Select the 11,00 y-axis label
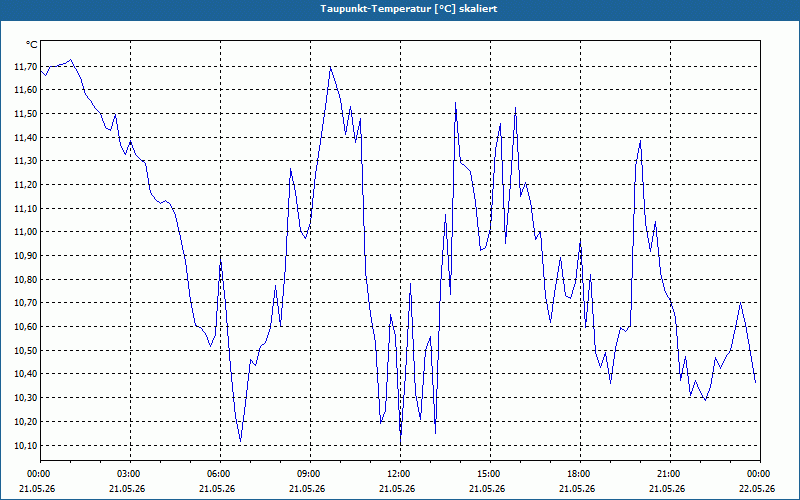 [x=26, y=232]
